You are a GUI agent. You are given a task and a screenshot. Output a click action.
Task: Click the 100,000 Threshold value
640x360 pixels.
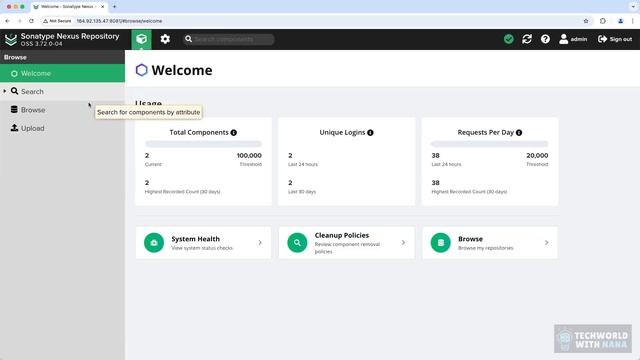point(249,156)
